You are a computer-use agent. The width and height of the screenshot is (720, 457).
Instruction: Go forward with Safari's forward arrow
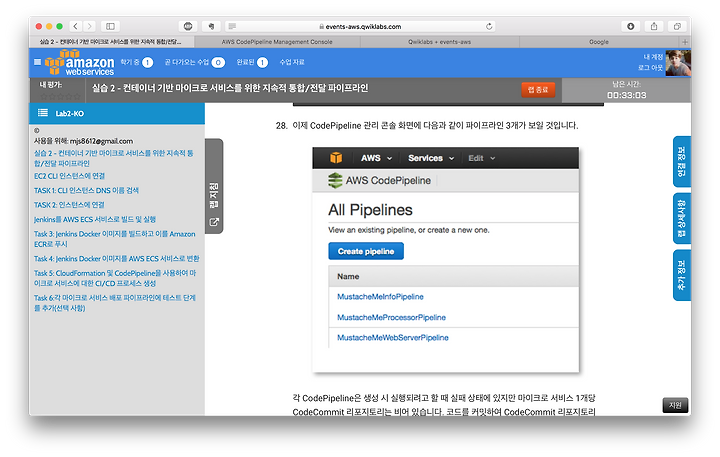tap(90, 26)
